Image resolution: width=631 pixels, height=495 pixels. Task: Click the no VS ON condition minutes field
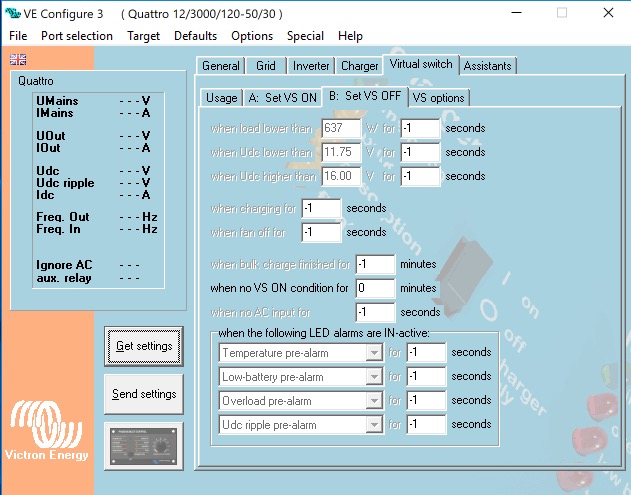tap(376, 288)
